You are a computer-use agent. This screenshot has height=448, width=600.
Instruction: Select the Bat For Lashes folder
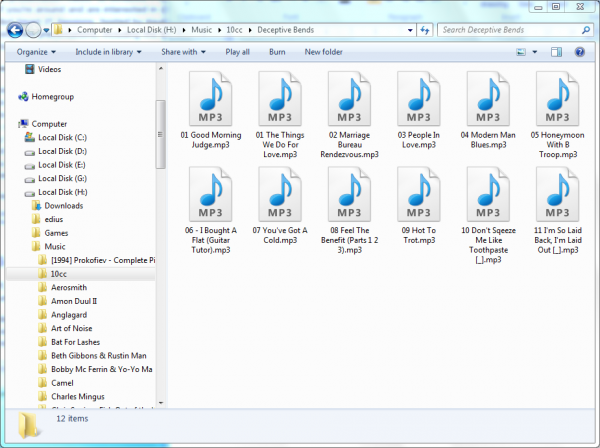(75, 342)
